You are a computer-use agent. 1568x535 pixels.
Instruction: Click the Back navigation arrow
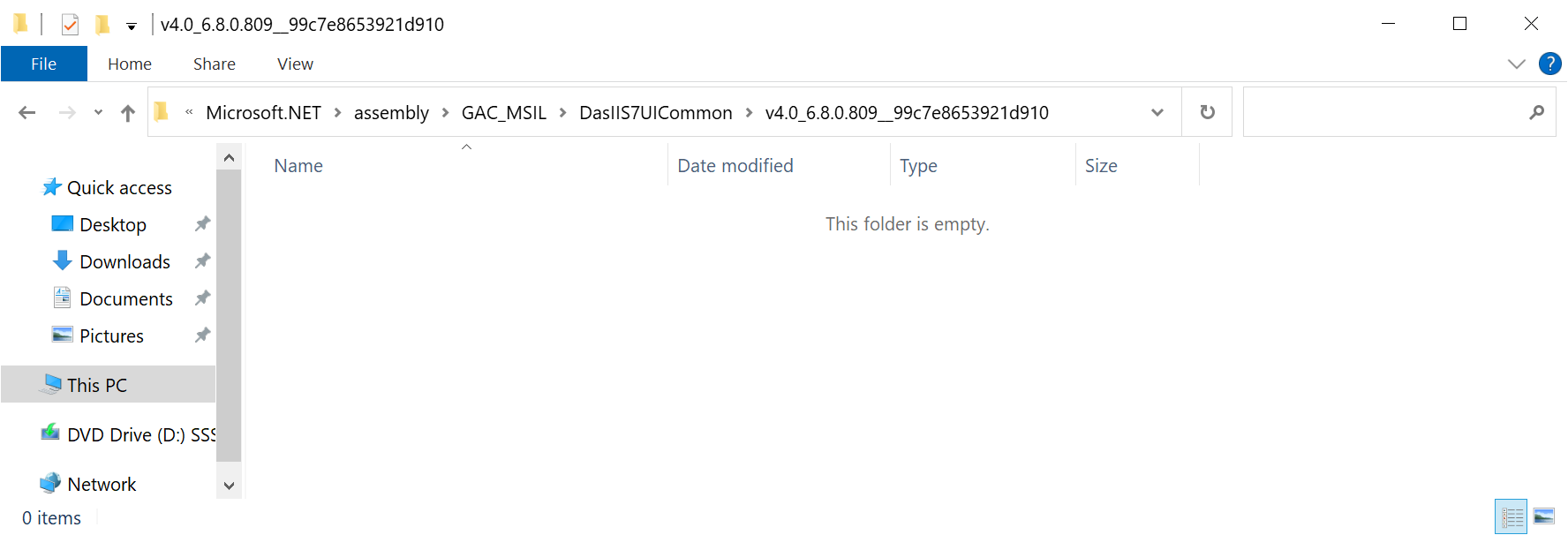pyautogui.click(x=27, y=112)
